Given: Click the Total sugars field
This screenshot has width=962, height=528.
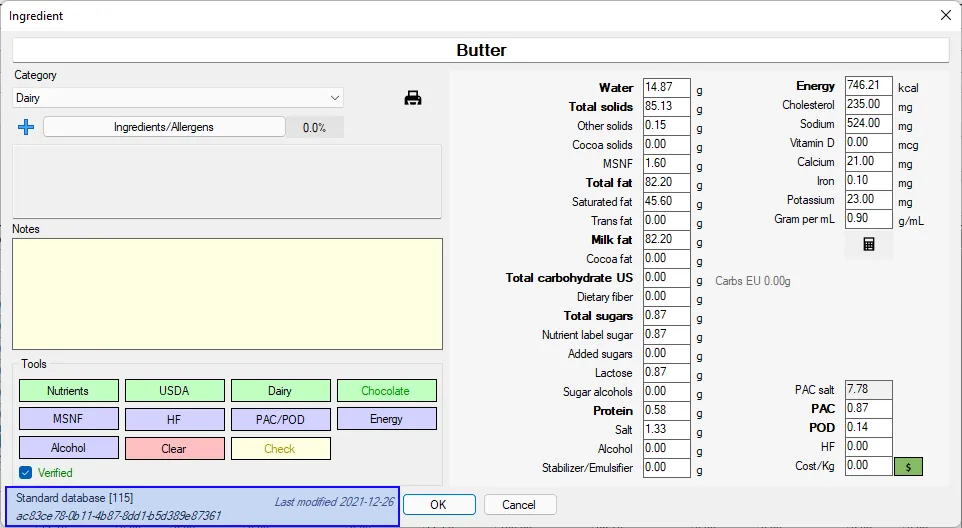Looking at the screenshot, I should click(666, 316).
